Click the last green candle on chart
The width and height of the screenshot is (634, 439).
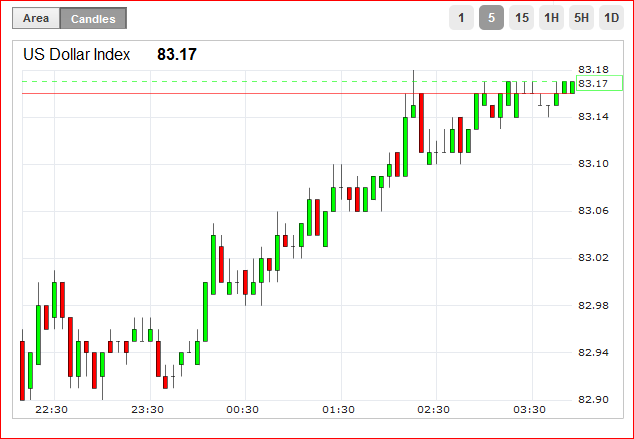coord(573,87)
